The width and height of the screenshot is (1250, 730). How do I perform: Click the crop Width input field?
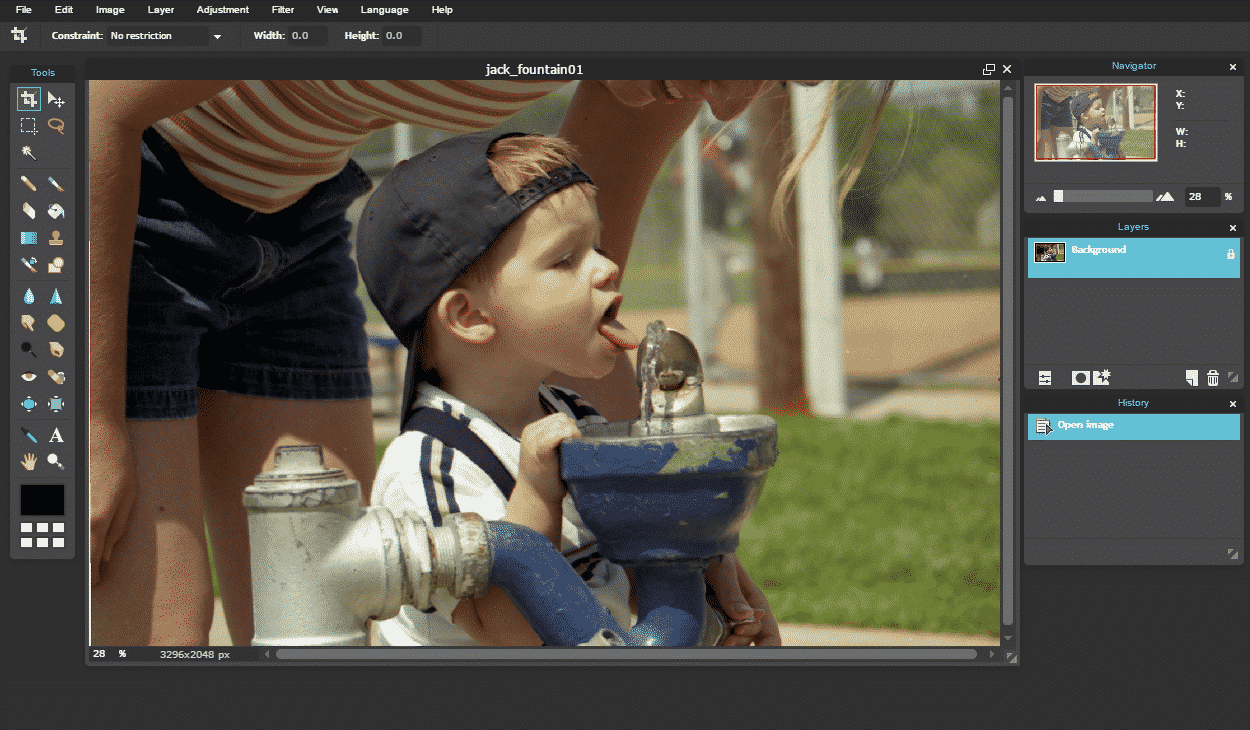(x=308, y=36)
